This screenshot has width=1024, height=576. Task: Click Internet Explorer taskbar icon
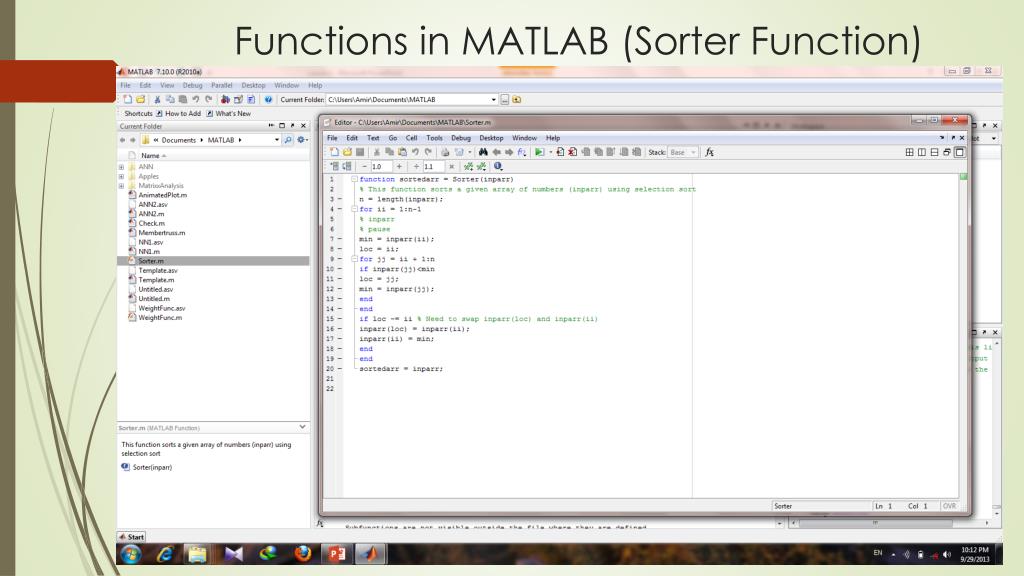click(x=165, y=554)
